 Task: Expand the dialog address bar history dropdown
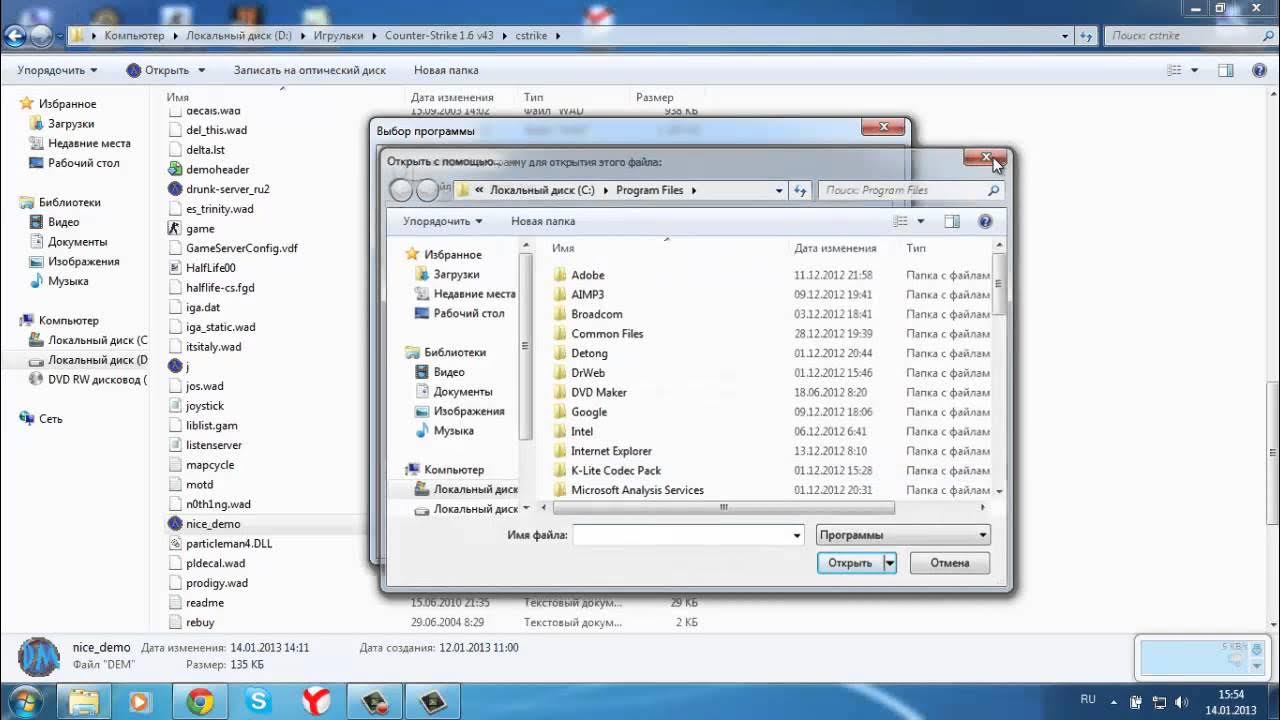(779, 190)
